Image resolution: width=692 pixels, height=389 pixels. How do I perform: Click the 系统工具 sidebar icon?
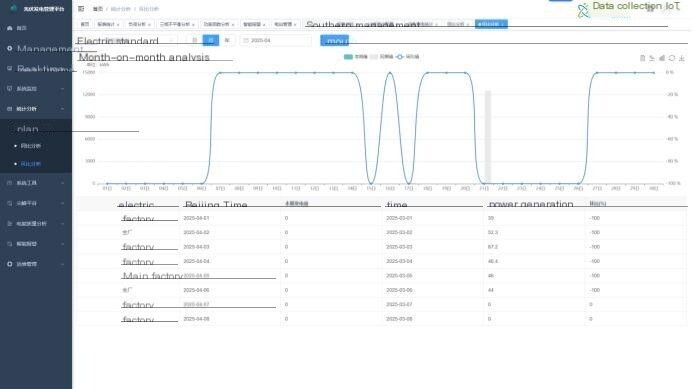coord(10,183)
